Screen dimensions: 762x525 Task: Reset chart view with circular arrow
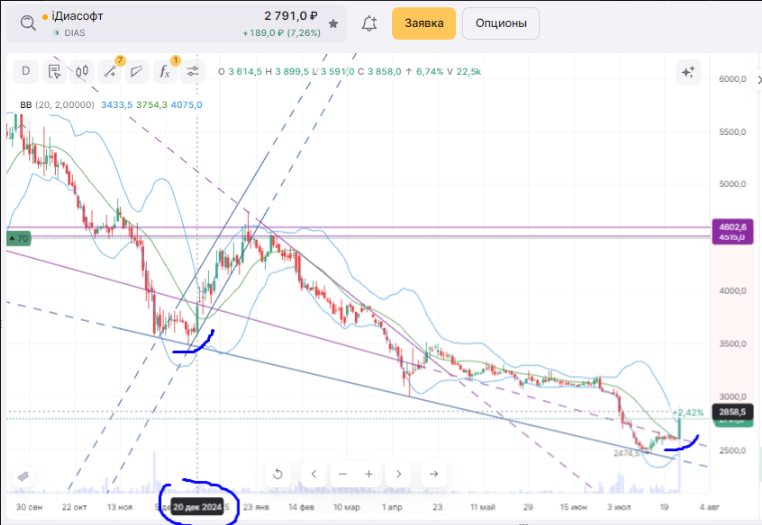(x=278, y=474)
